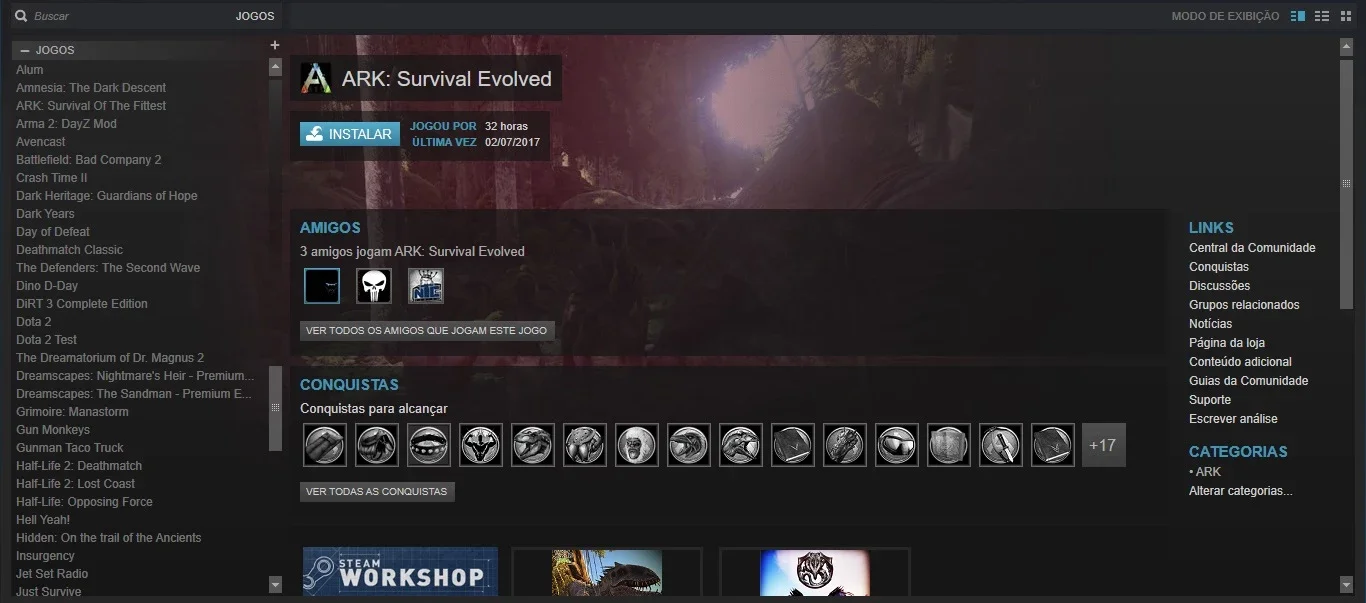
Task: Open the dark friend avatar
Action: coord(322,286)
